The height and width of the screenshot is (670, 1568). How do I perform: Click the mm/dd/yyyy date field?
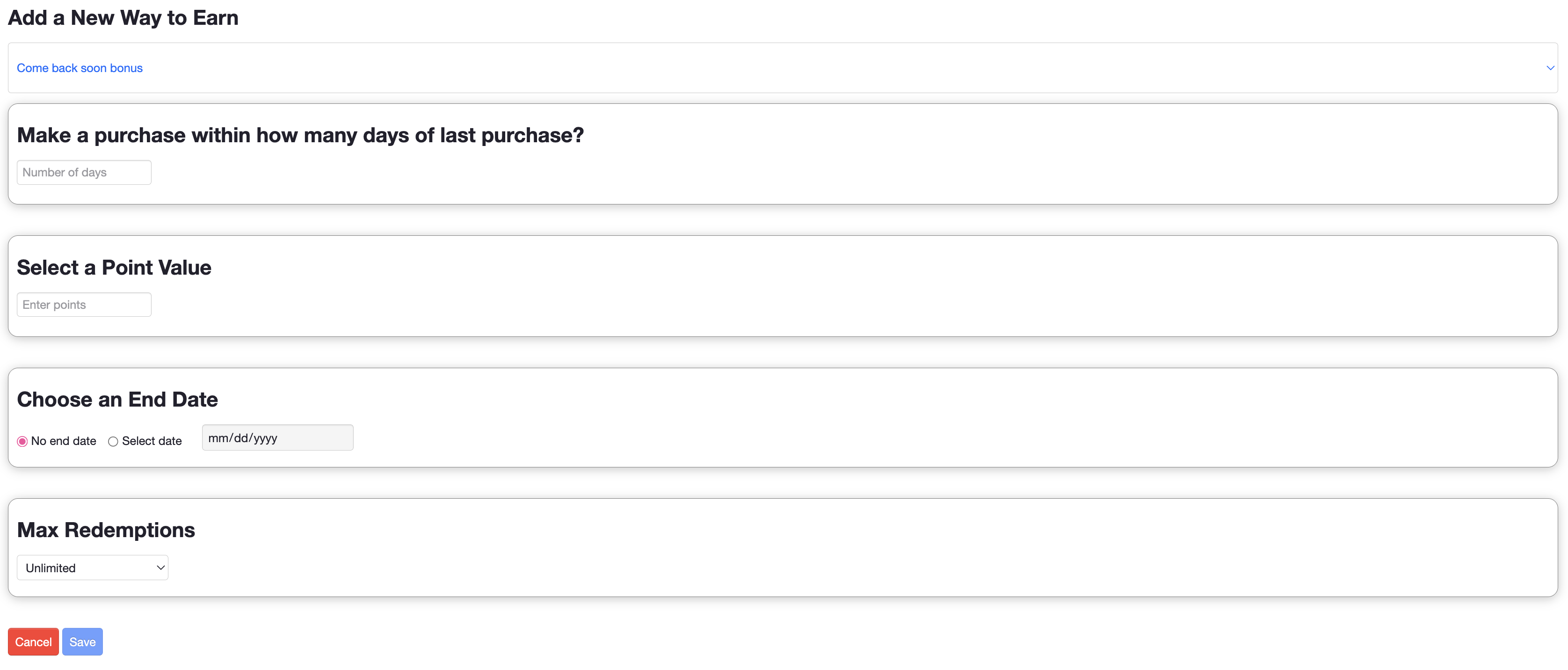pos(277,438)
